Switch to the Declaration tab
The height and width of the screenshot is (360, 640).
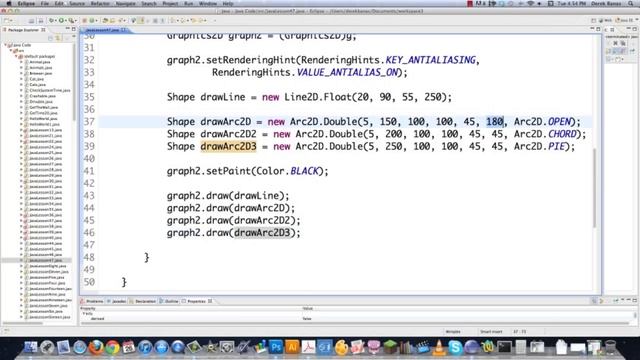143,301
